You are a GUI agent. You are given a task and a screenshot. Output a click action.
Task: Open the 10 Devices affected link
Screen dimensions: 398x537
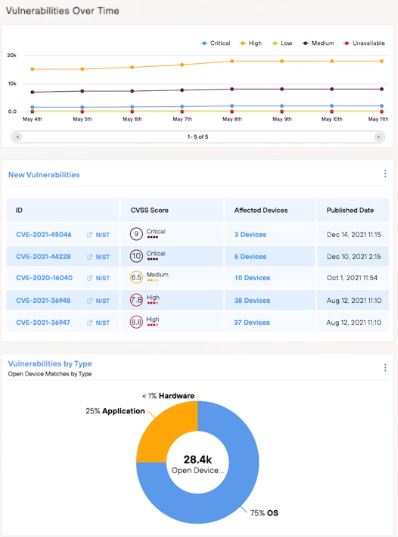[252, 278]
